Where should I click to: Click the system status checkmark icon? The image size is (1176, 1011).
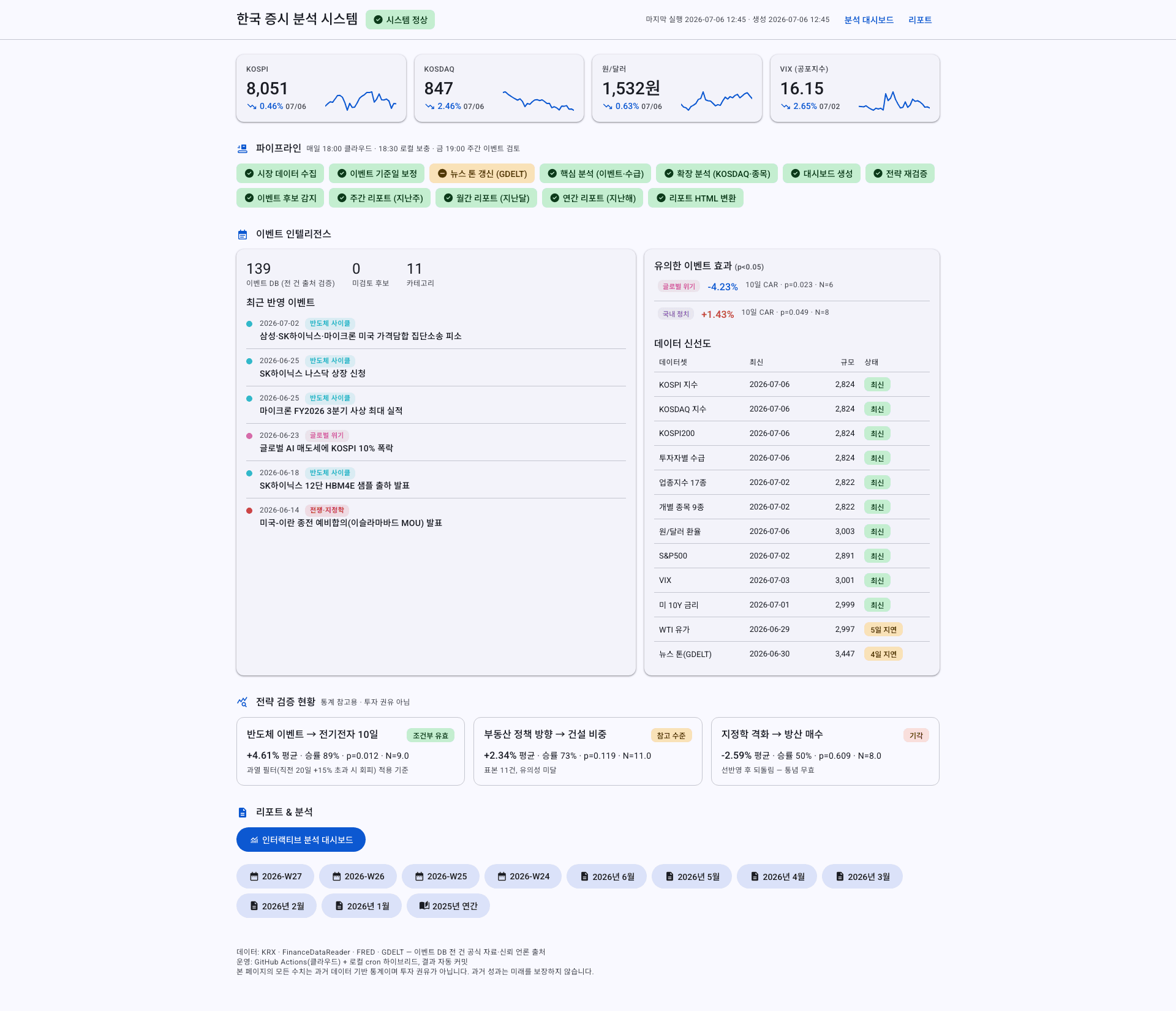pos(378,20)
